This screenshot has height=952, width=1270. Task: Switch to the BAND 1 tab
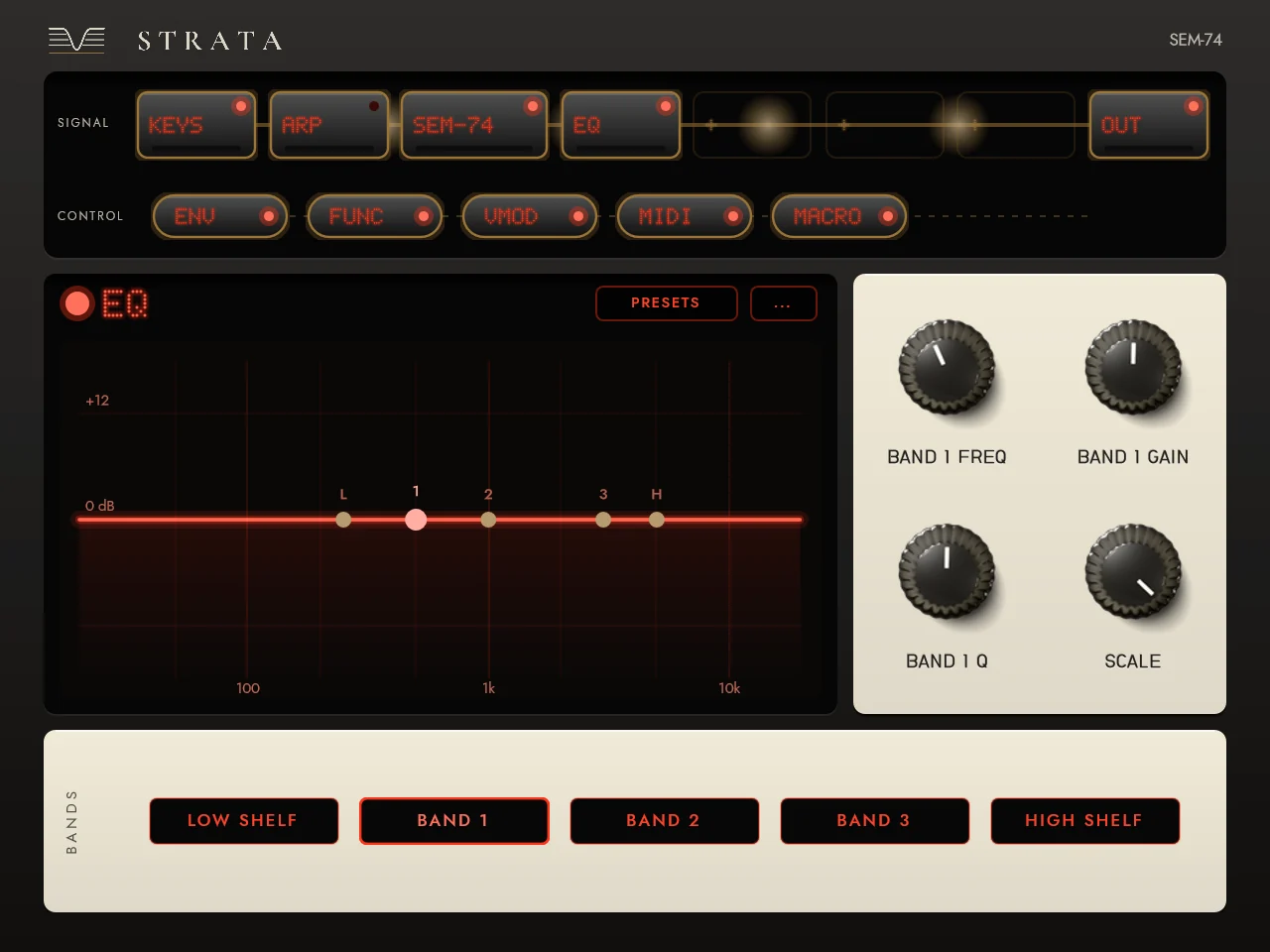click(x=454, y=821)
